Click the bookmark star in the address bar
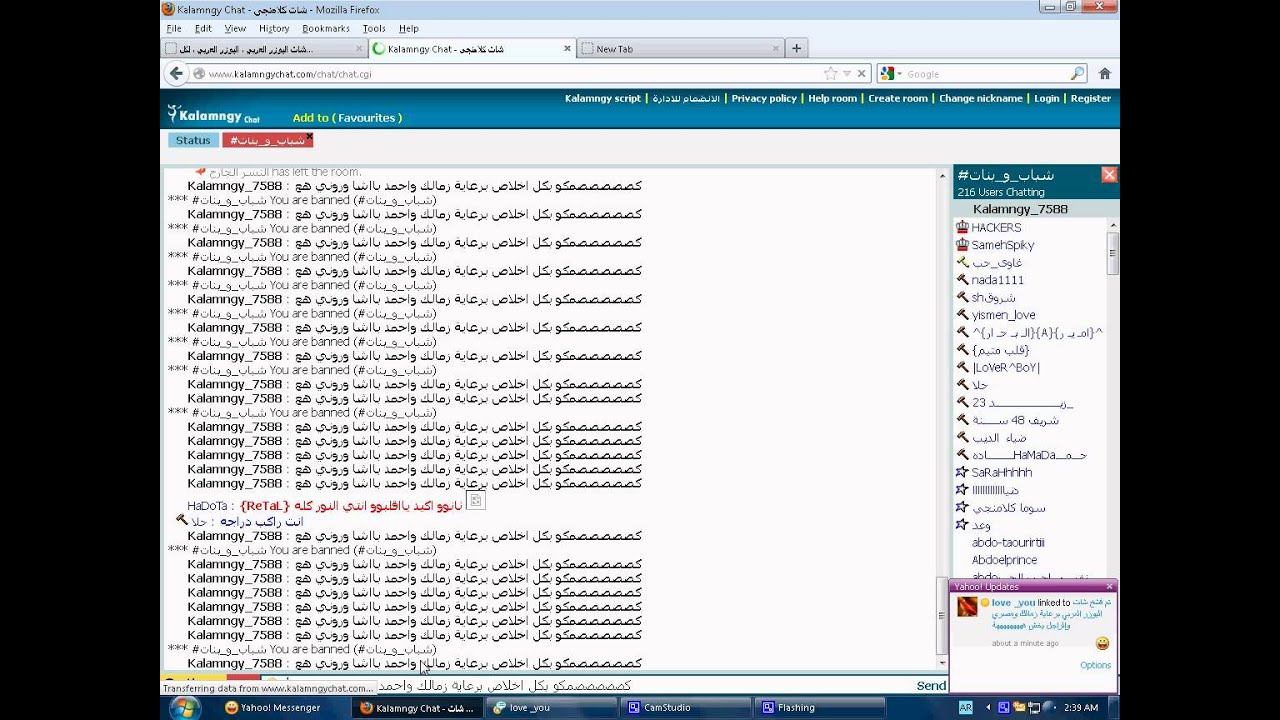Screen dimensions: 1280x720 830,73
